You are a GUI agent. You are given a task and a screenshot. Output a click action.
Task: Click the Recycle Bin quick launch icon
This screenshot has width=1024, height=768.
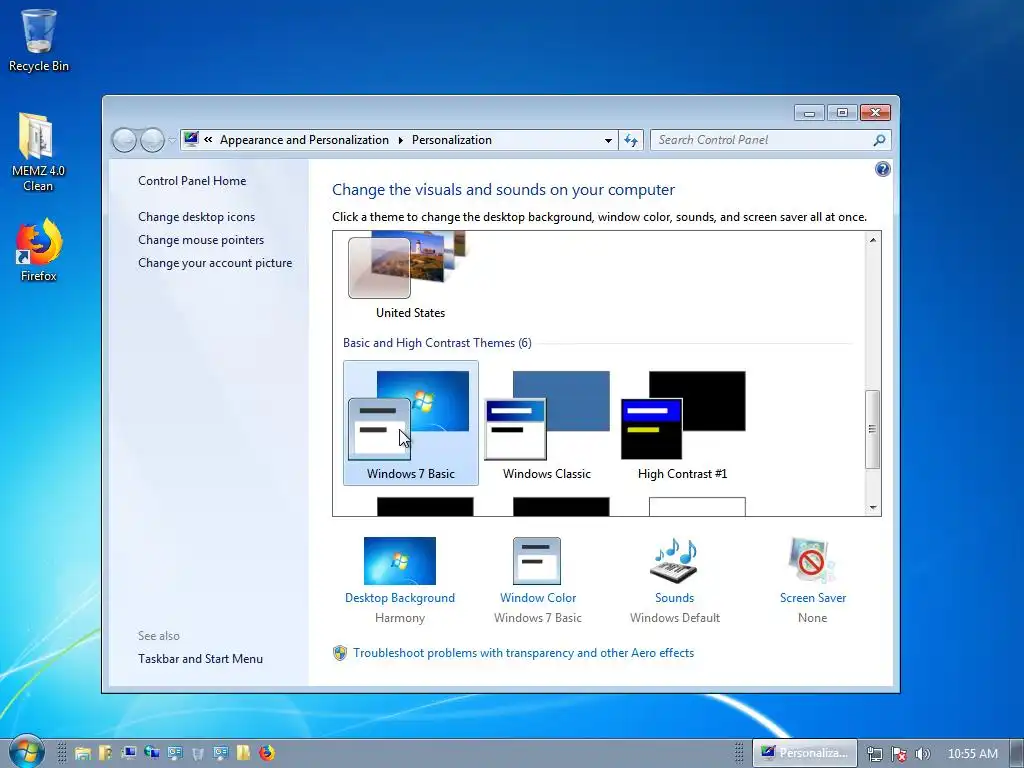(x=197, y=753)
